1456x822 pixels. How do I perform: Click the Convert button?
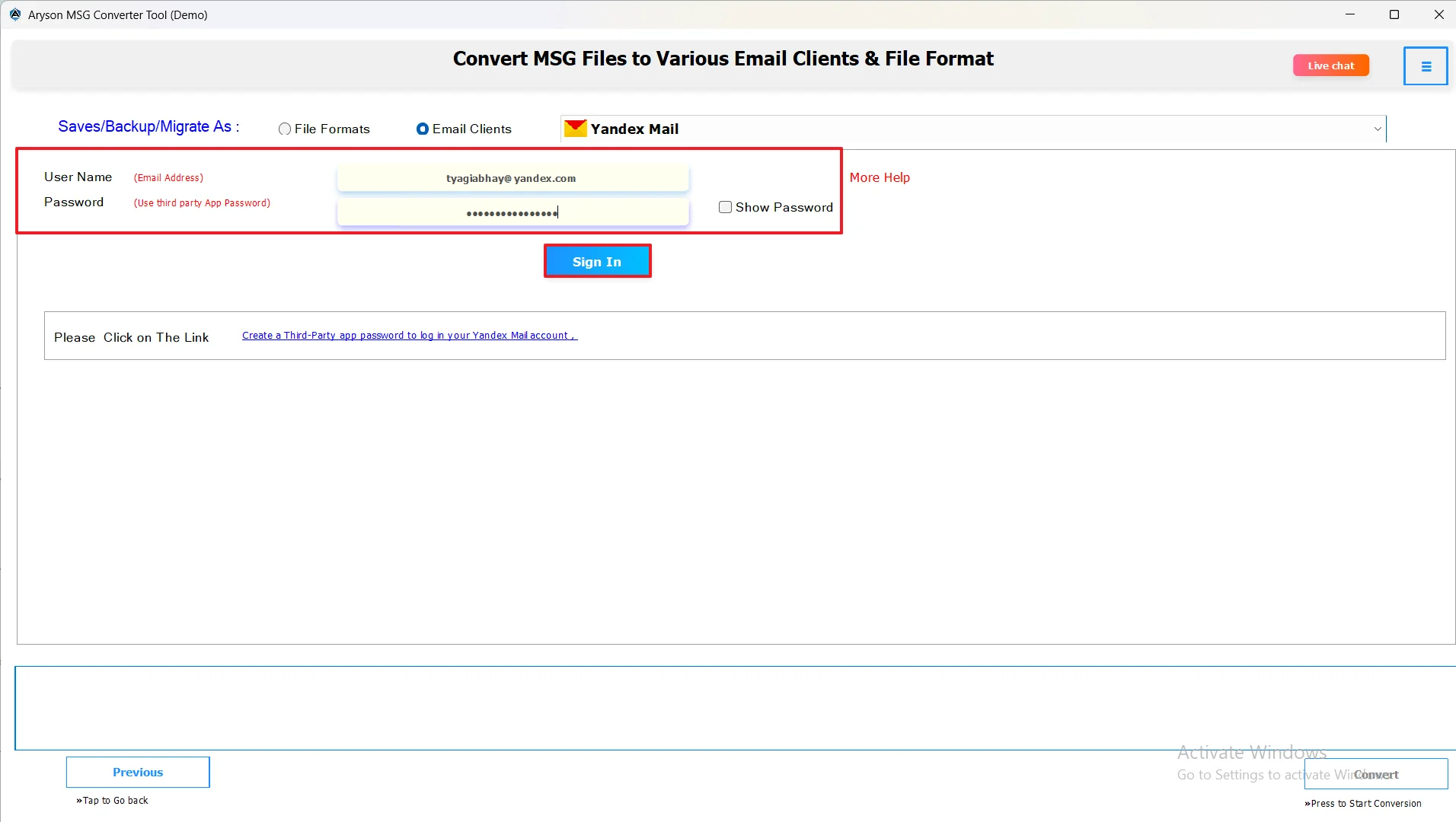[1376, 774]
